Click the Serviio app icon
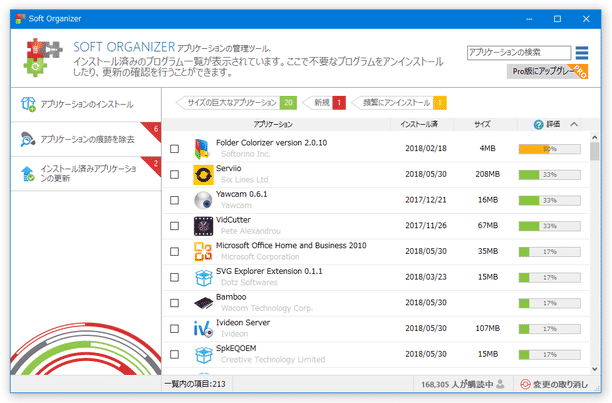The height and width of the screenshot is (403, 612). (x=203, y=174)
